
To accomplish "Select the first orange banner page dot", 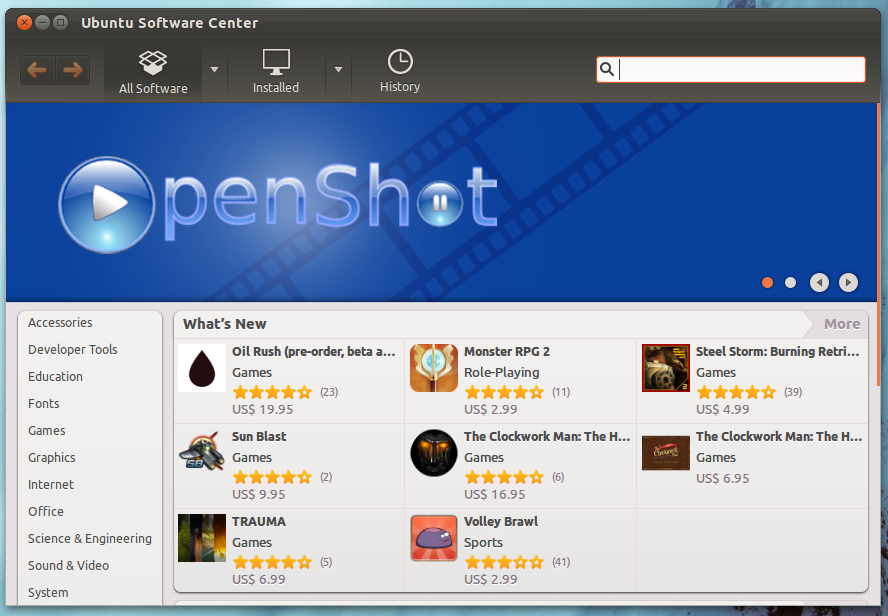I will point(767,283).
